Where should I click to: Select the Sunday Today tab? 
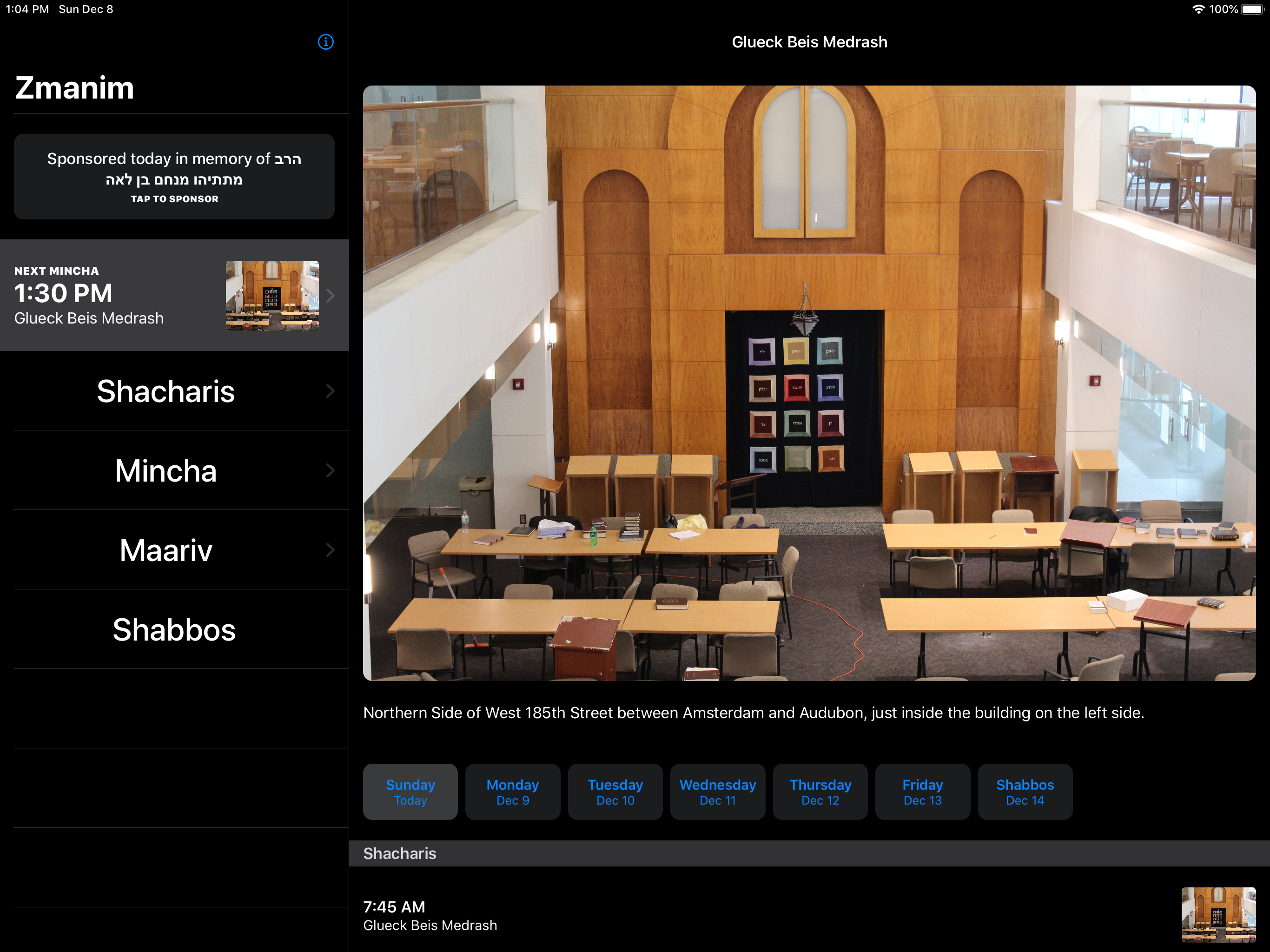[410, 792]
